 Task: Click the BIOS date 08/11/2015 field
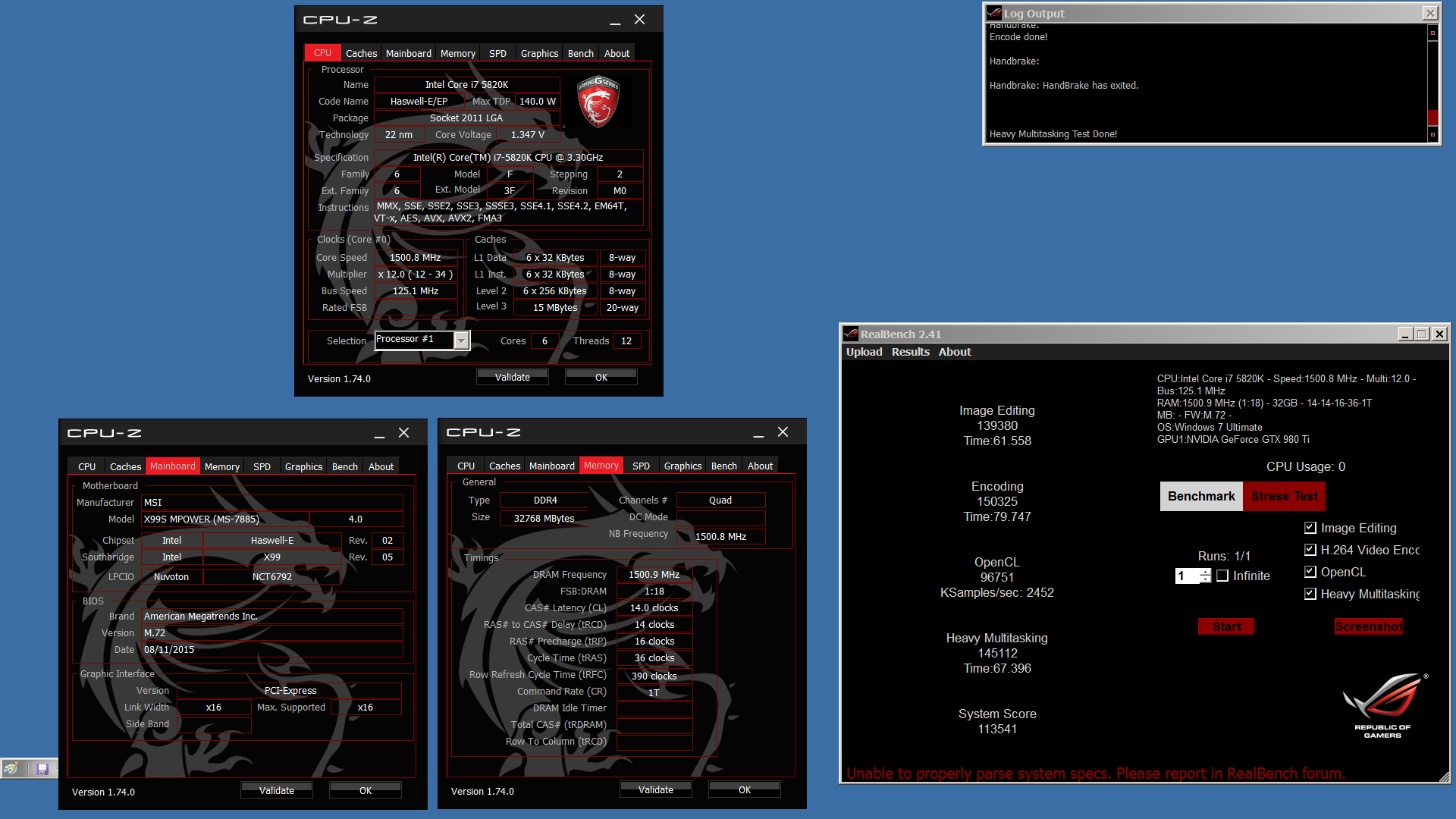coord(272,650)
